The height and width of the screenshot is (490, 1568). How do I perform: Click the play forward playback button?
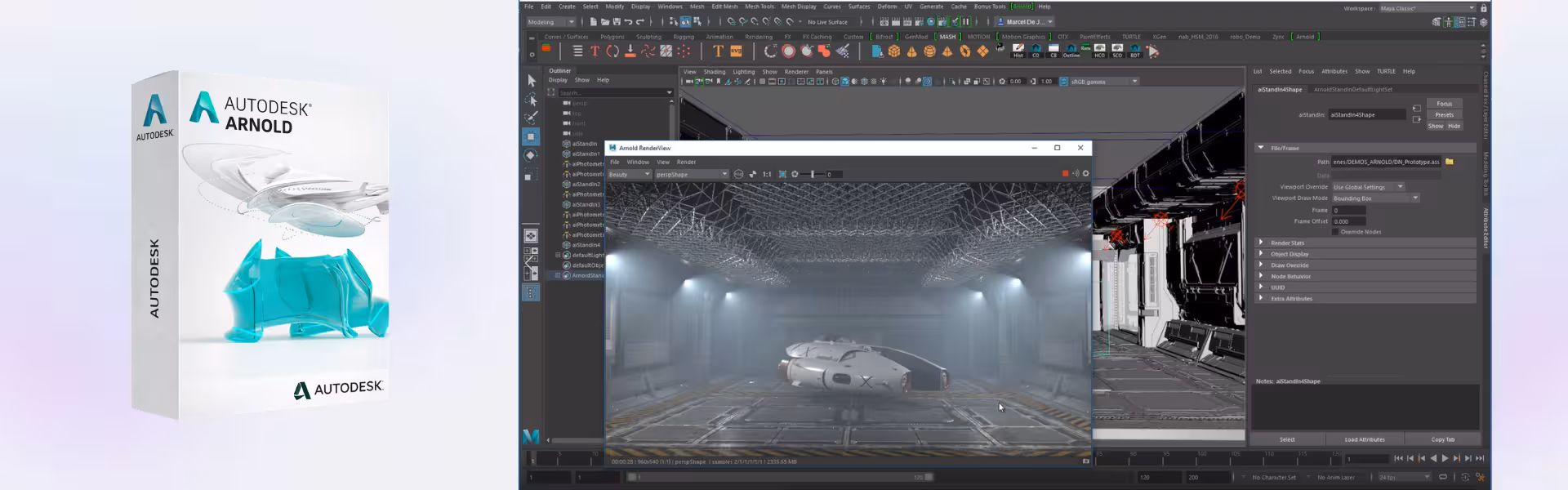(1445, 458)
